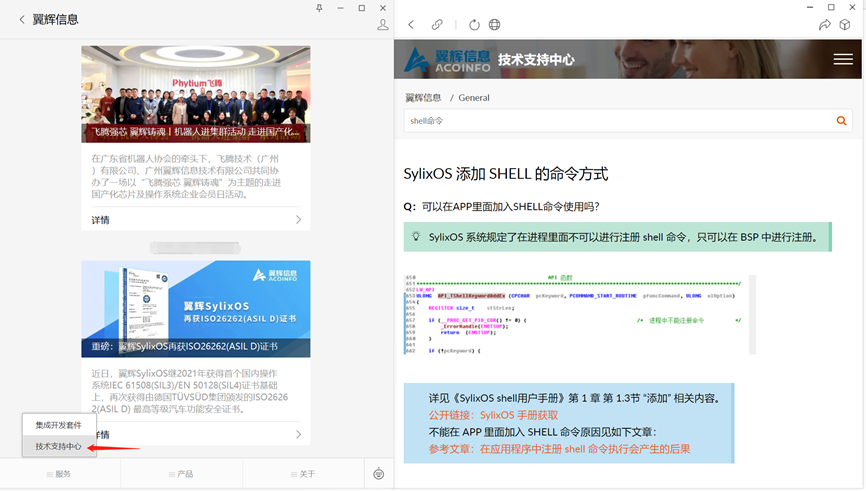The width and height of the screenshot is (866, 491).
Task: Pin the chat window with pushpin icon
Action: click(319, 7)
